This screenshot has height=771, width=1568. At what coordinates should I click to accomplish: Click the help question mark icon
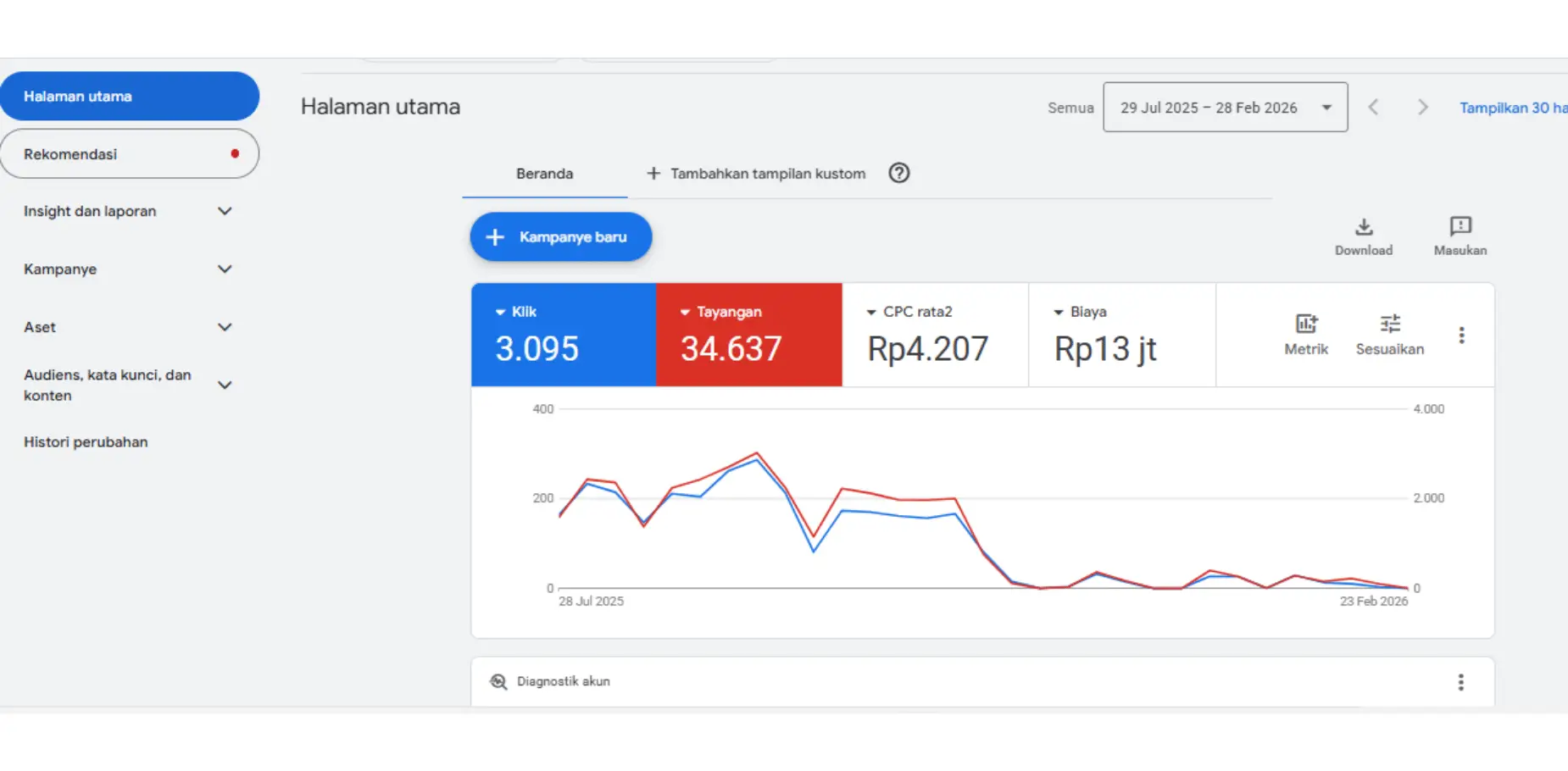coord(898,174)
